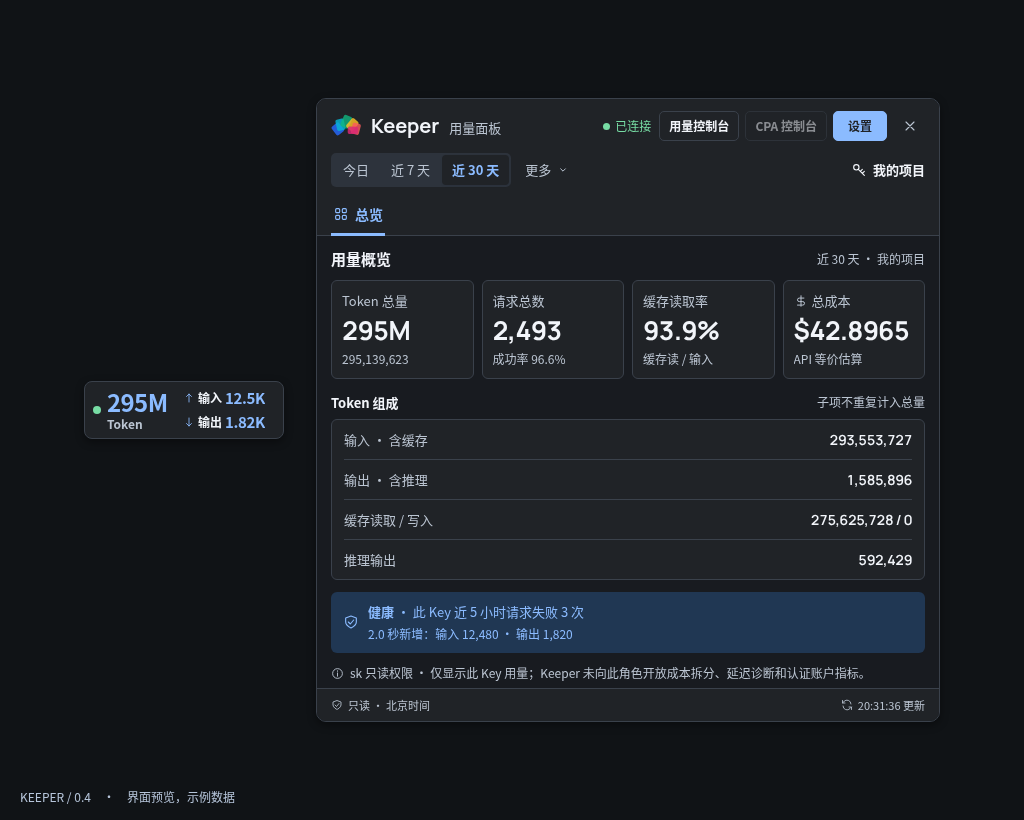Viewport: 1024px width, 820px height.
Task: Click the API 等价估算 caption
Action: (x=827, y=359)
